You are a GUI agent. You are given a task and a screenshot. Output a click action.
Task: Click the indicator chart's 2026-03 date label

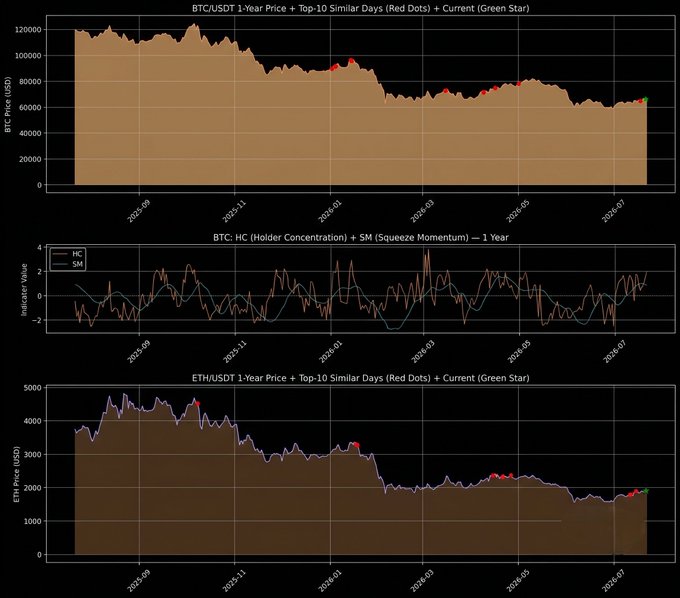[x=422, y=352]
